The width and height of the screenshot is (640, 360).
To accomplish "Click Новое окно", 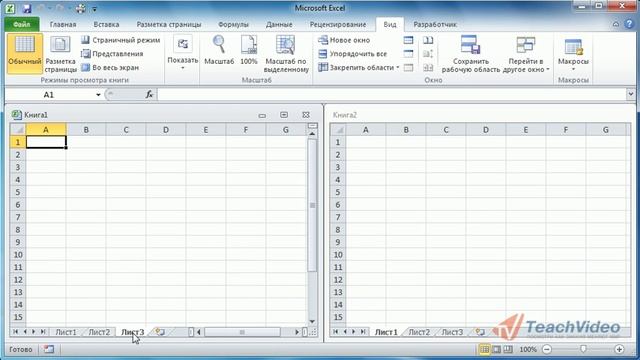I will pyautogui.click(x=344, y=40).
